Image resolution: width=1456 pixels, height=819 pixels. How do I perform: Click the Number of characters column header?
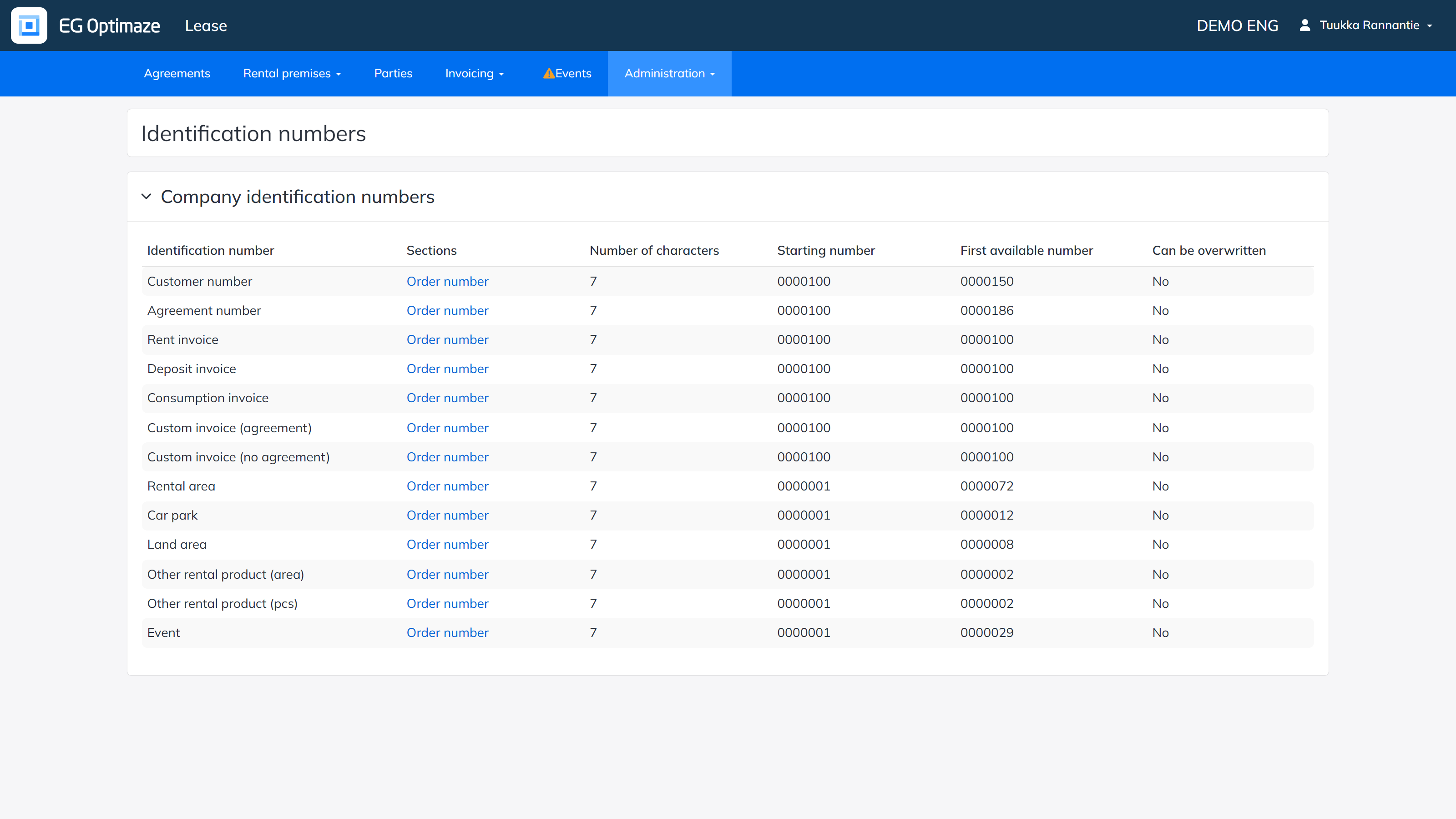[654, 250]
